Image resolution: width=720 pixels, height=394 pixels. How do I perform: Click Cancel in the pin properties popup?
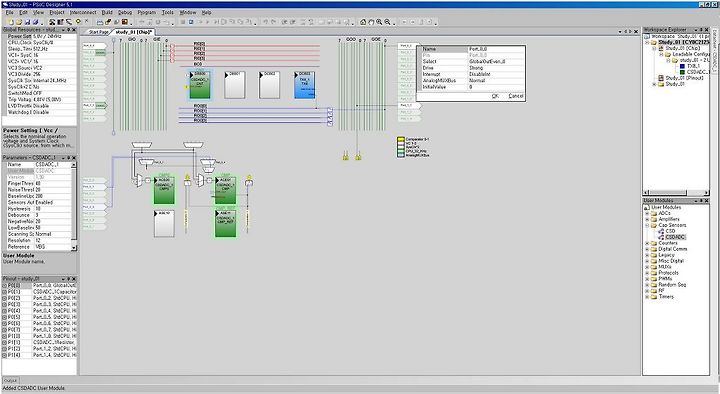516,96
